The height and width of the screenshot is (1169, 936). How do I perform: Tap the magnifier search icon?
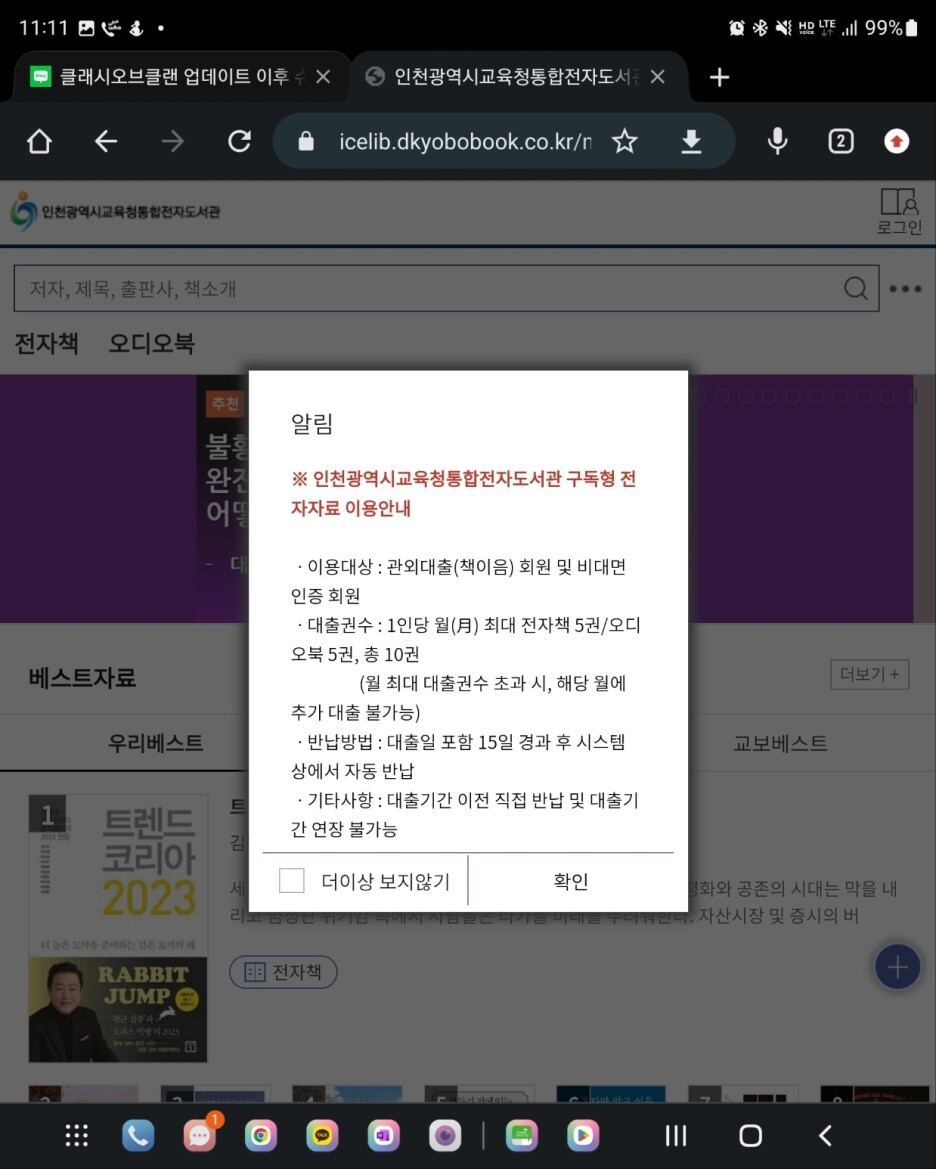855,289
